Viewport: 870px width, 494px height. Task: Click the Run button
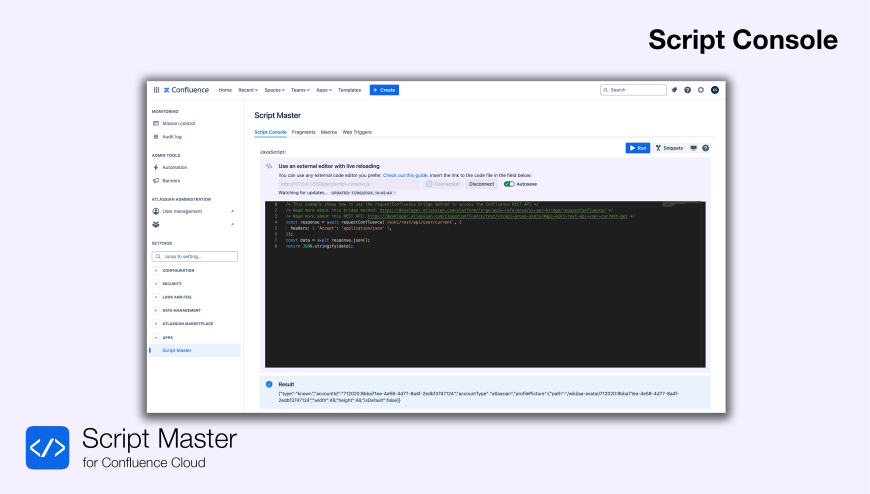pyautogui.click(x=638, y=148)
